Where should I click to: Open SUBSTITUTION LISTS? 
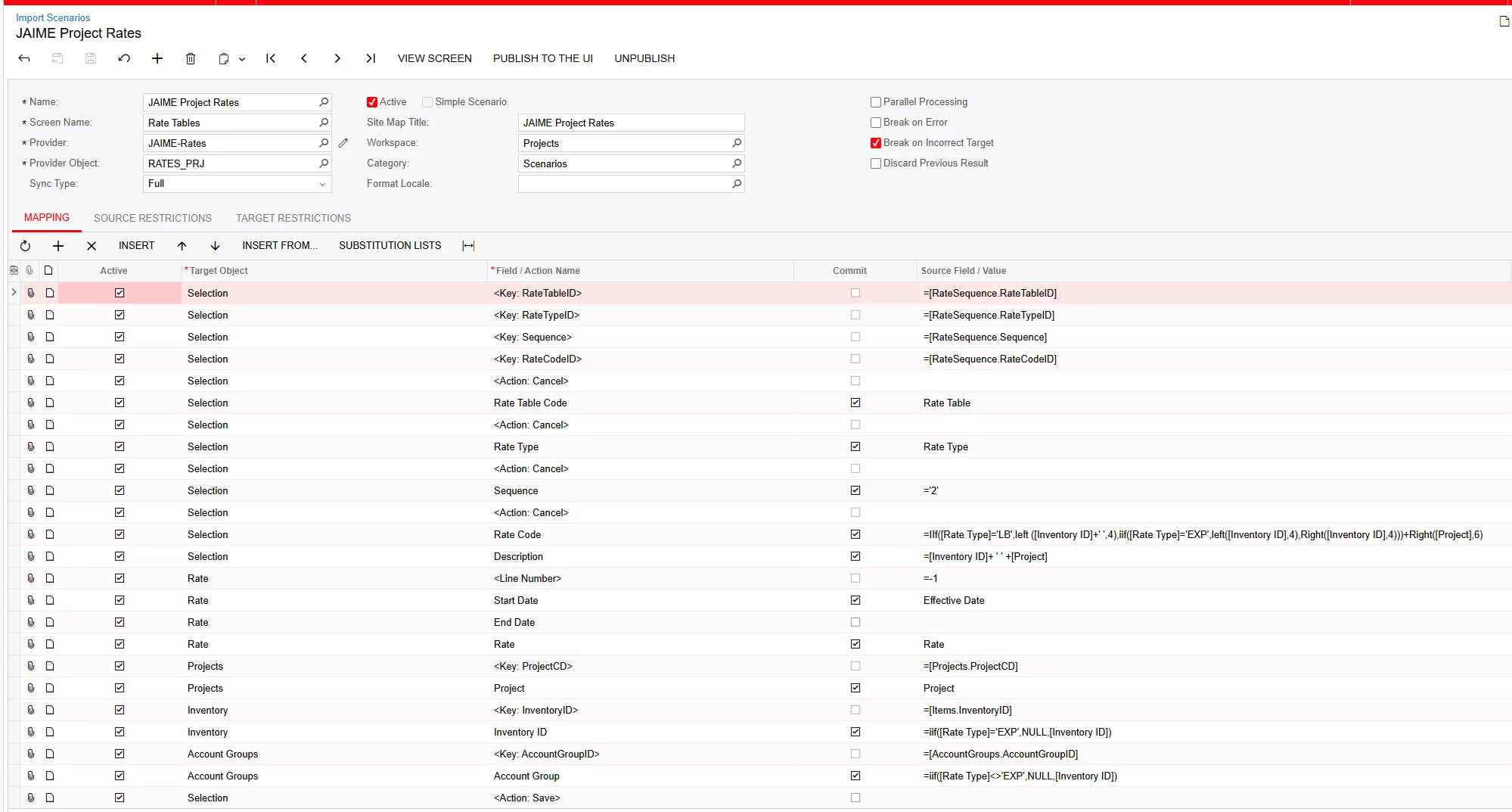390,246
